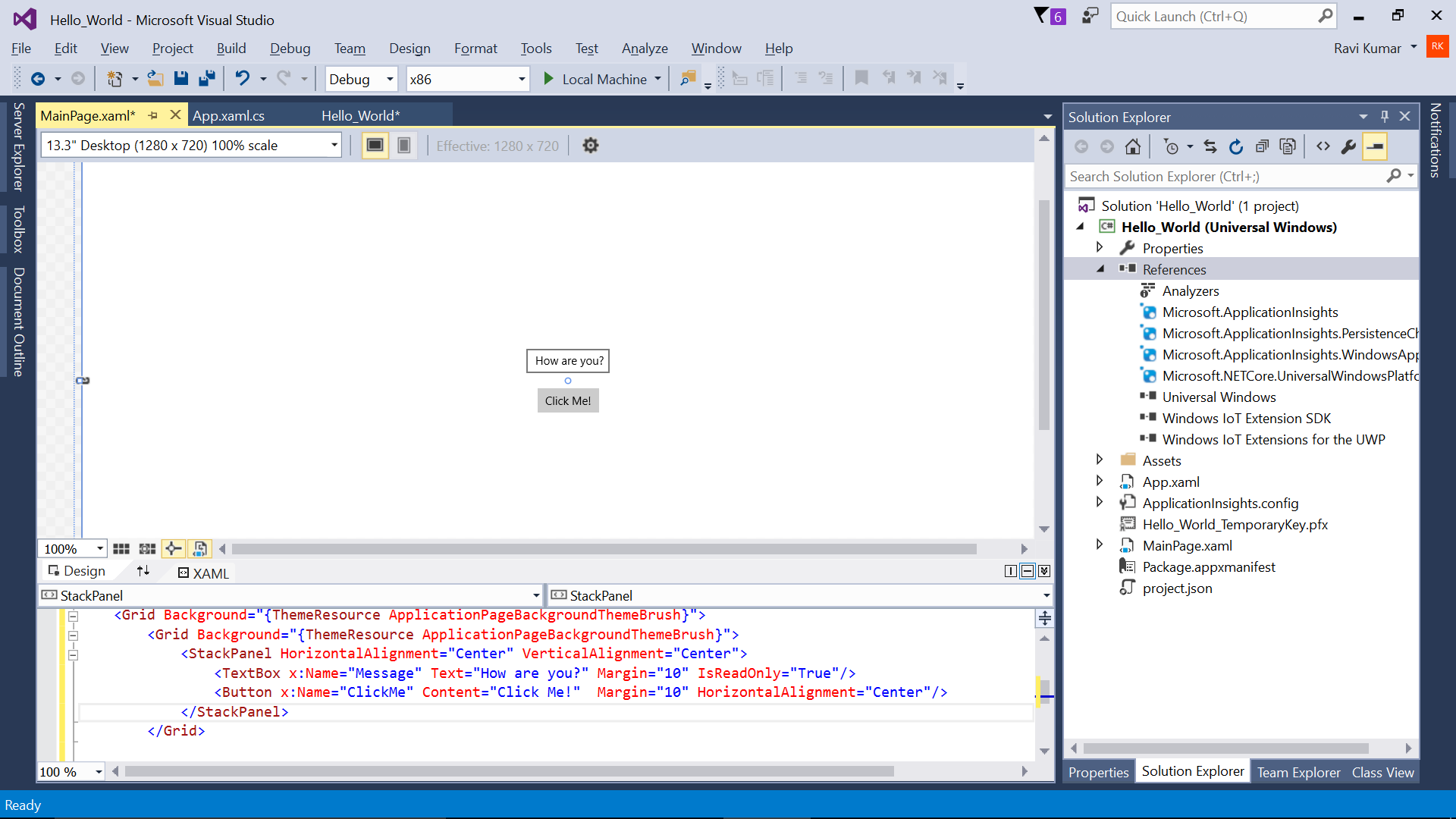Screen dimensions: 1456x819
Task: Expand the MainPage.xaml node
Action: (x=1100, y=545)
